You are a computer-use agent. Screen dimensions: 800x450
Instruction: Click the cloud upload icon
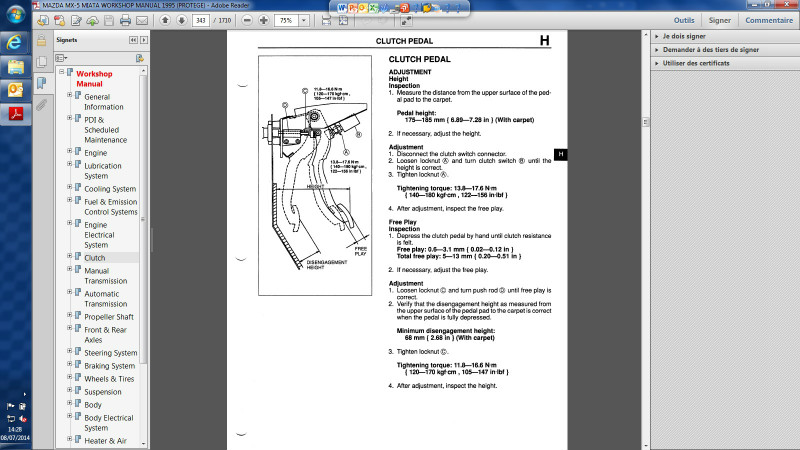pyautogui.click(x=92, y=20)
